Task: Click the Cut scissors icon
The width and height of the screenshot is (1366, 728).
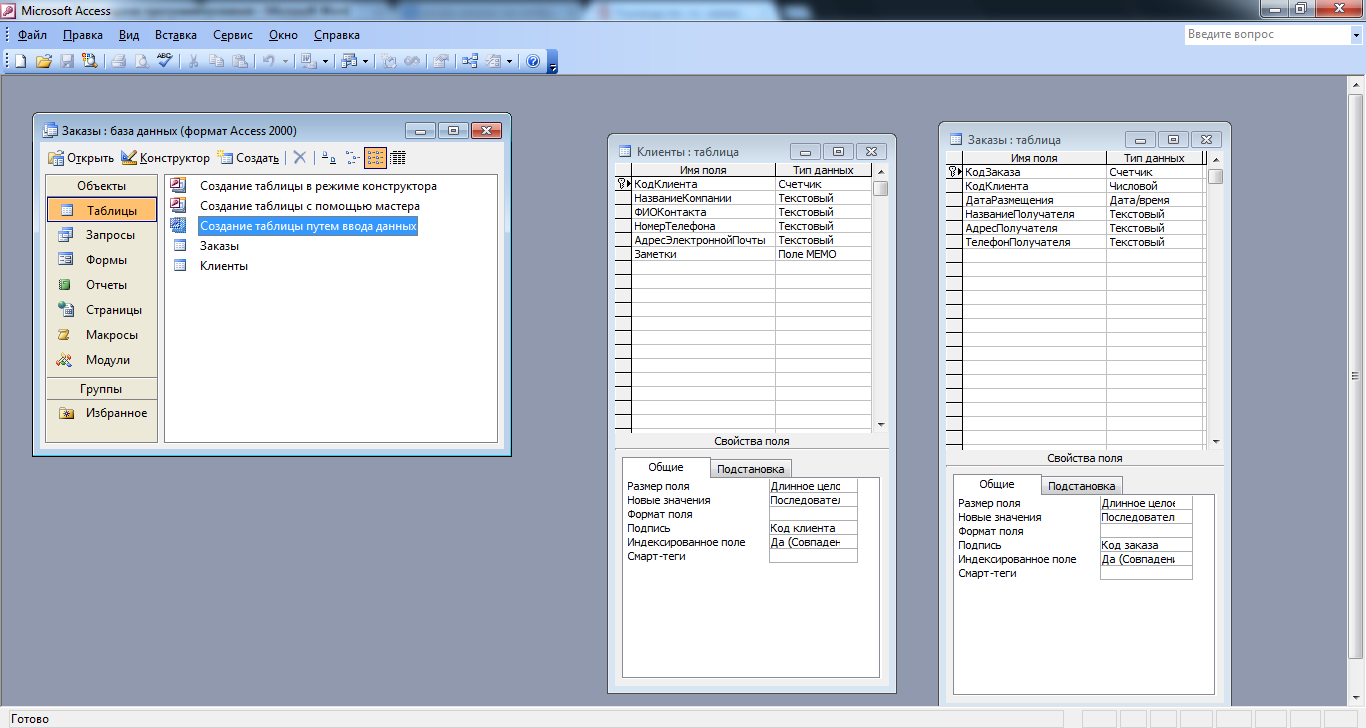Action: tap(193, 61)
